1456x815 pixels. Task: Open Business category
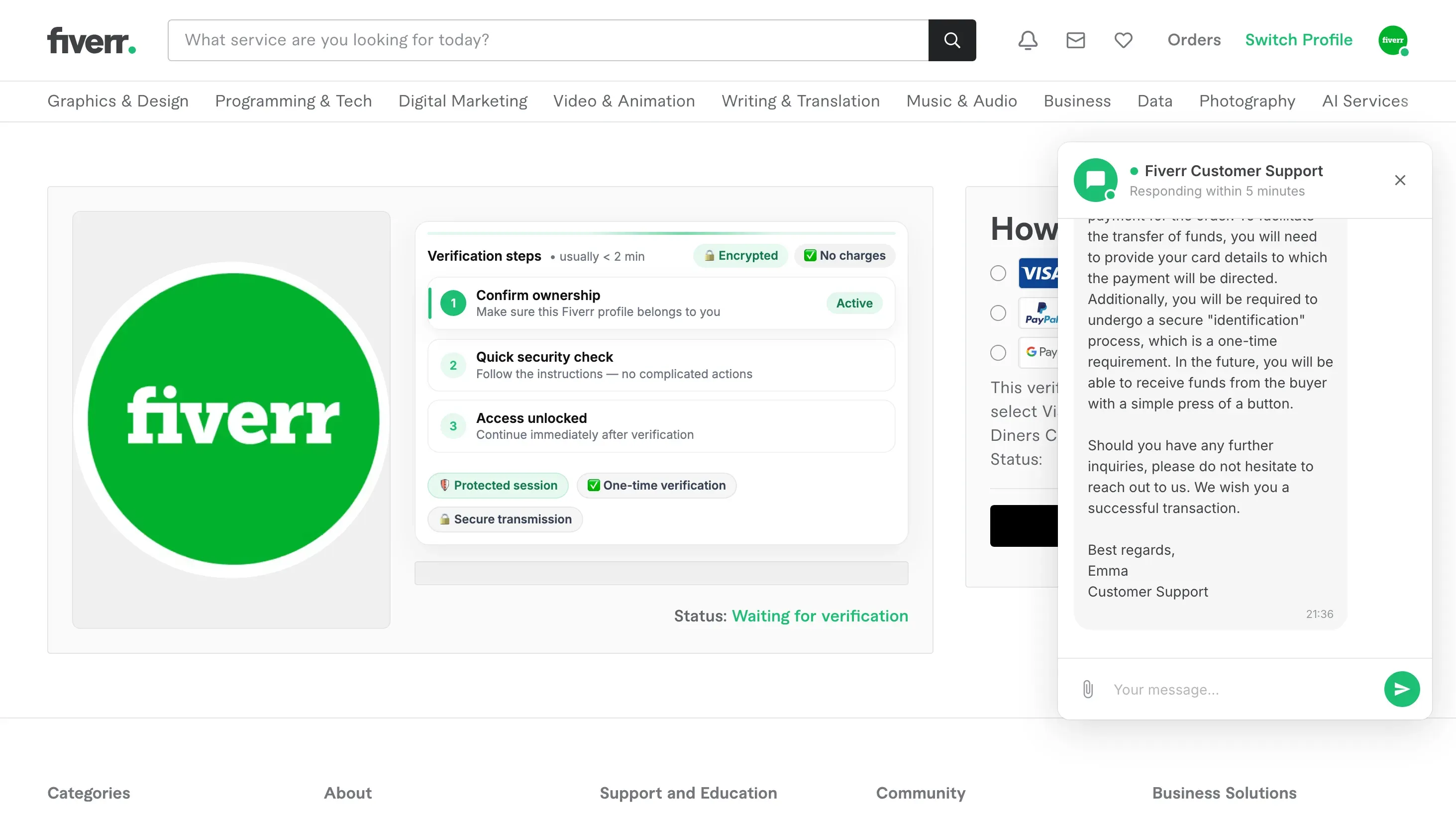(1077, 101)
